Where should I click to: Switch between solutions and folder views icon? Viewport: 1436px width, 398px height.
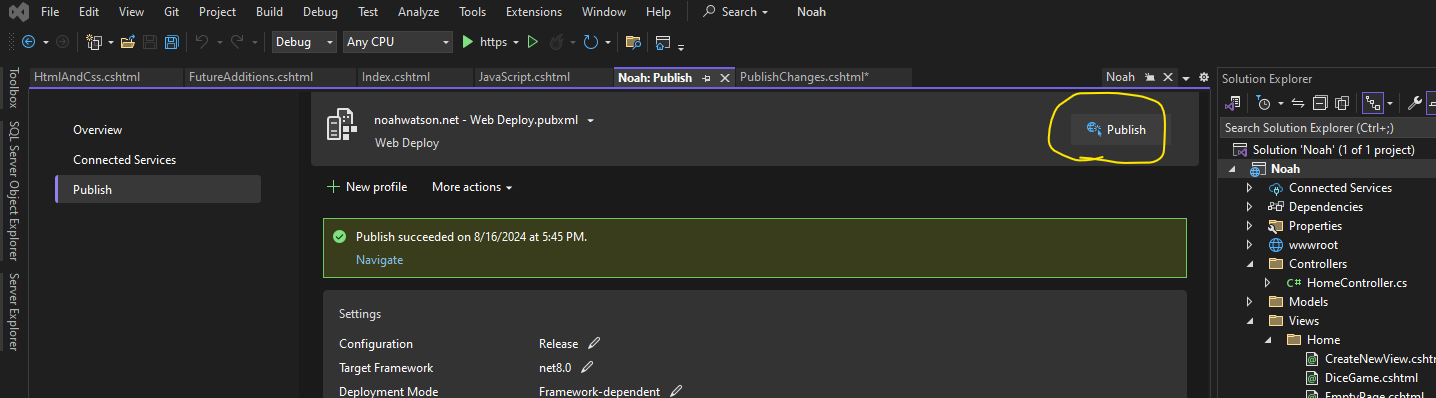coord(1233,102)
